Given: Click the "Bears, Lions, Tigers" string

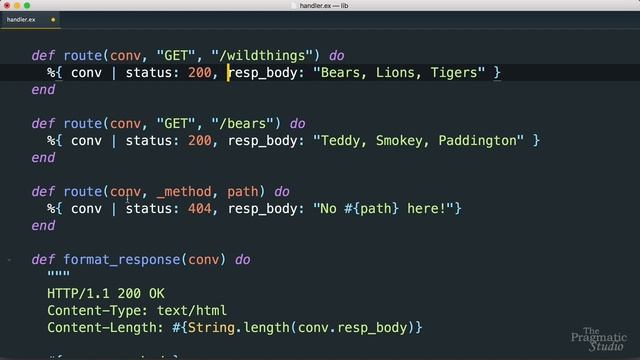Looking at the screenshot, I should [x=399, y=73].
